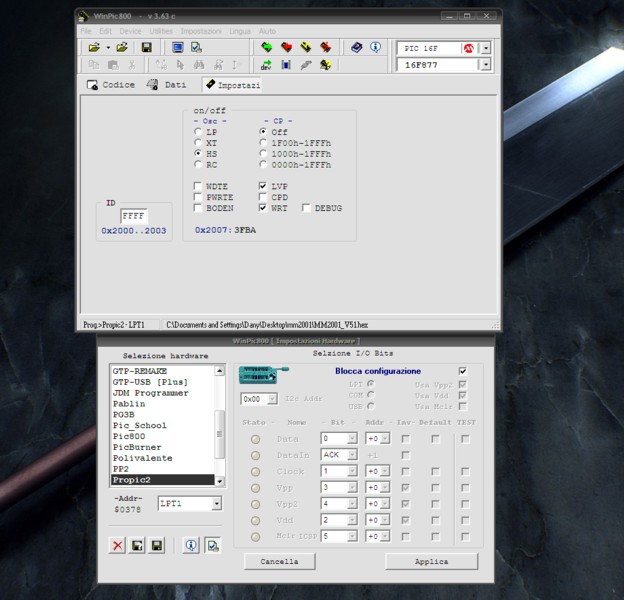The image size is (624, 600).
Task: Click the open file folder icon
Action: 94,47
